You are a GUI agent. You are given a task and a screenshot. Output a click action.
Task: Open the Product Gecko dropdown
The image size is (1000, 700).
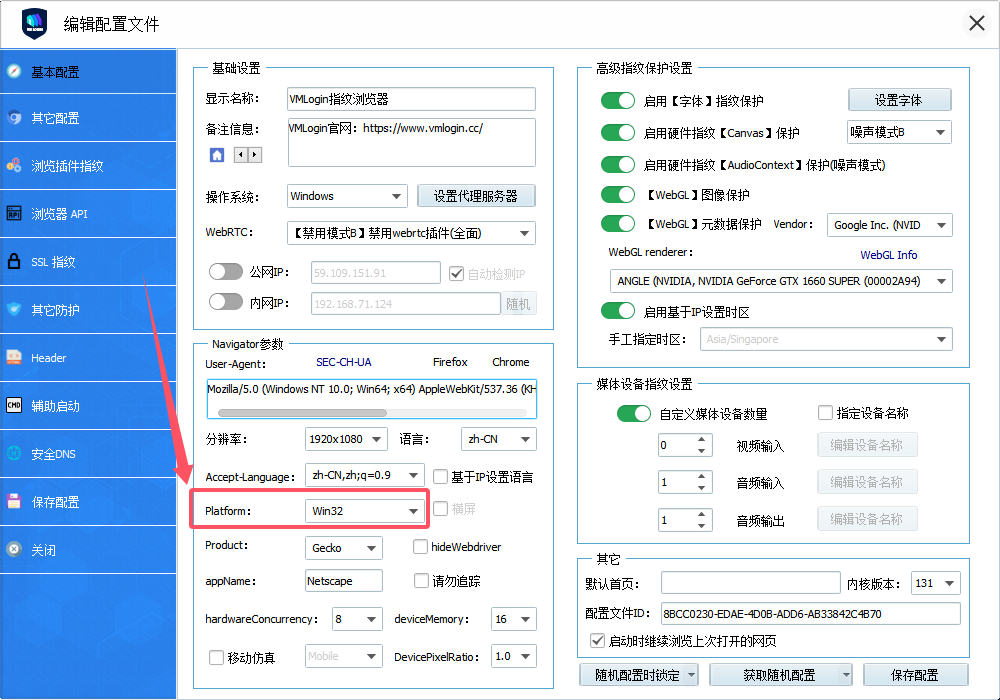344,548
